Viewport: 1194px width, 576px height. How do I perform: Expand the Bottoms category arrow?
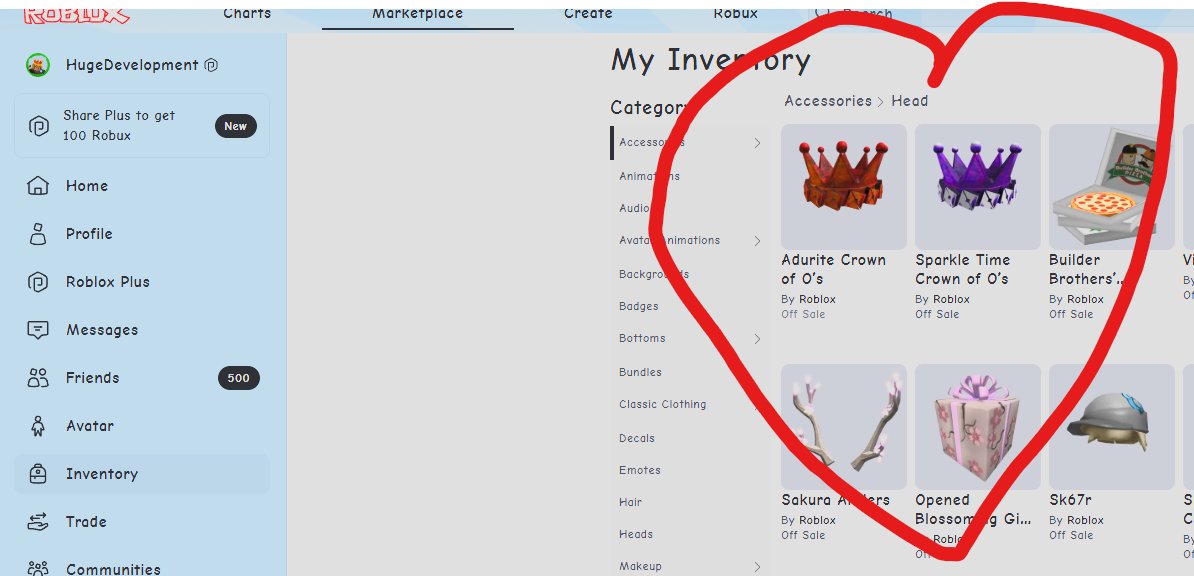click(x=757, y=338)
